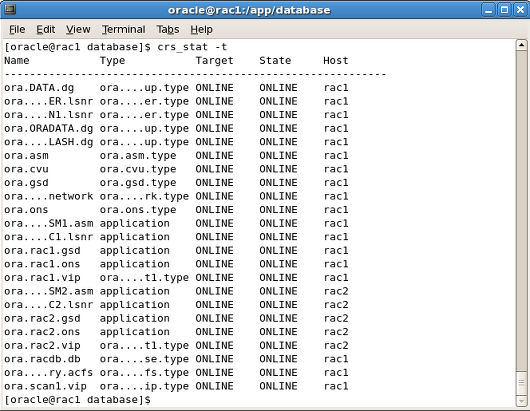This screenshot has width=530, height=411.
Task: Click the Target ONLINE value for ora.asm
Action: [214, 155]
